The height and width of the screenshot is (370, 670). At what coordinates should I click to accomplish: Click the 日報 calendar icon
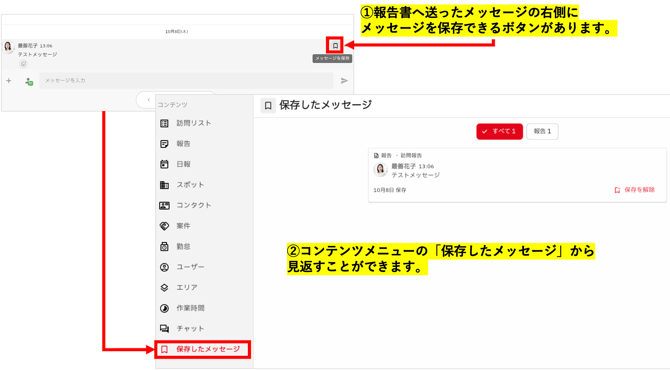[x=164, y=164]
